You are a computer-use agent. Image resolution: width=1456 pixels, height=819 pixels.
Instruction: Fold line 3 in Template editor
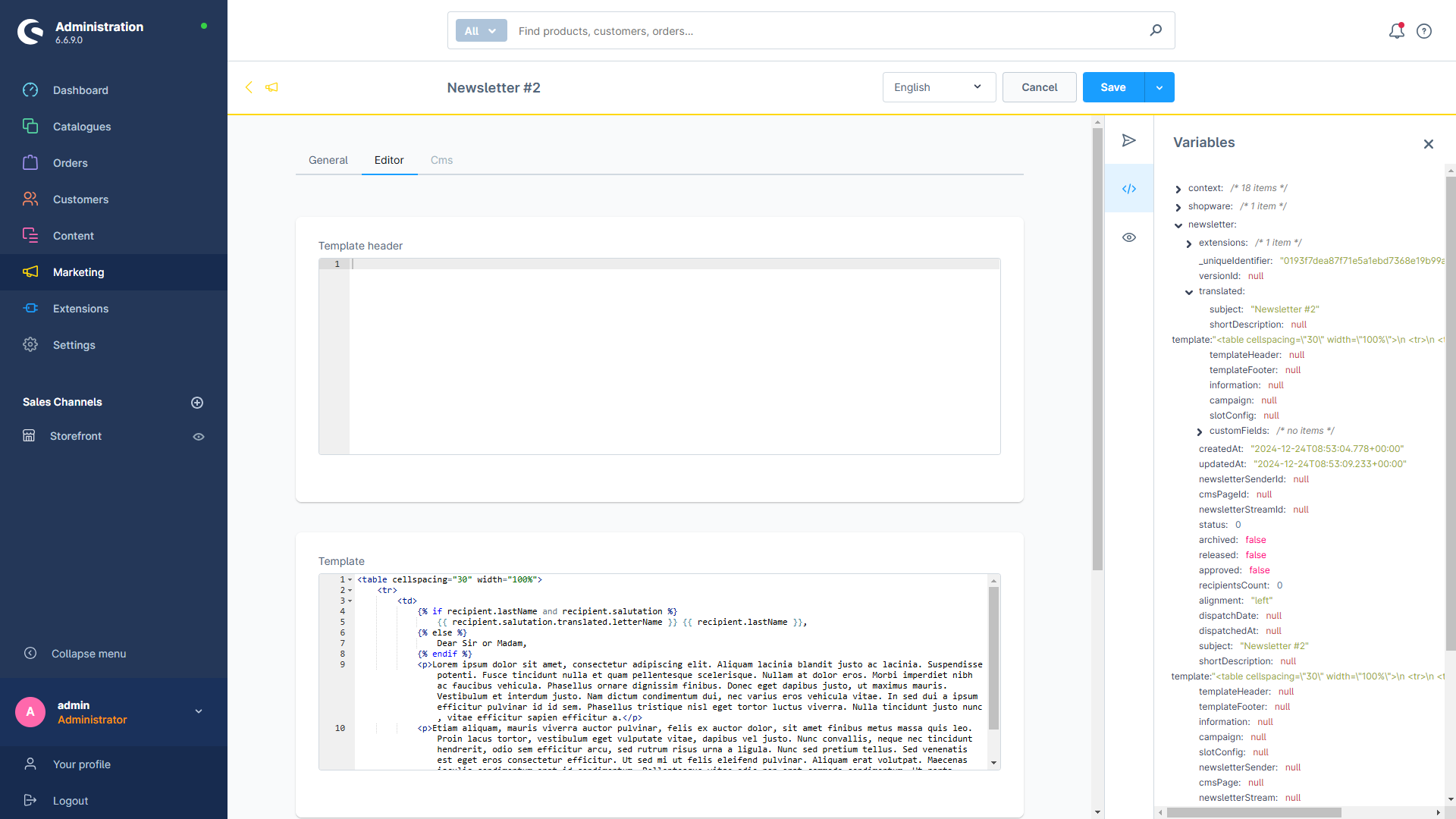tap(350, 601)
